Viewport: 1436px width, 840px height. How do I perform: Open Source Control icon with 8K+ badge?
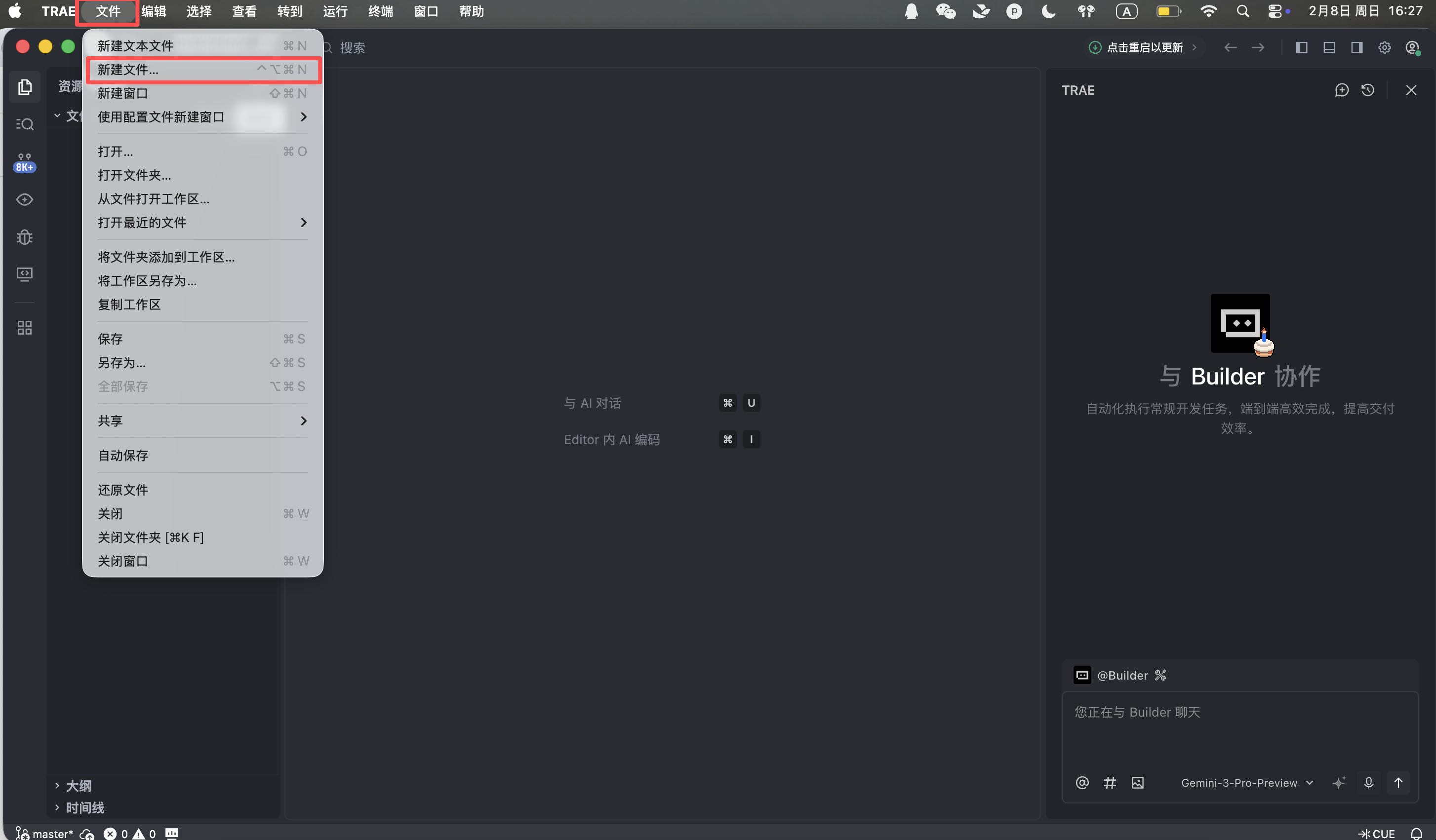[25, 162]
